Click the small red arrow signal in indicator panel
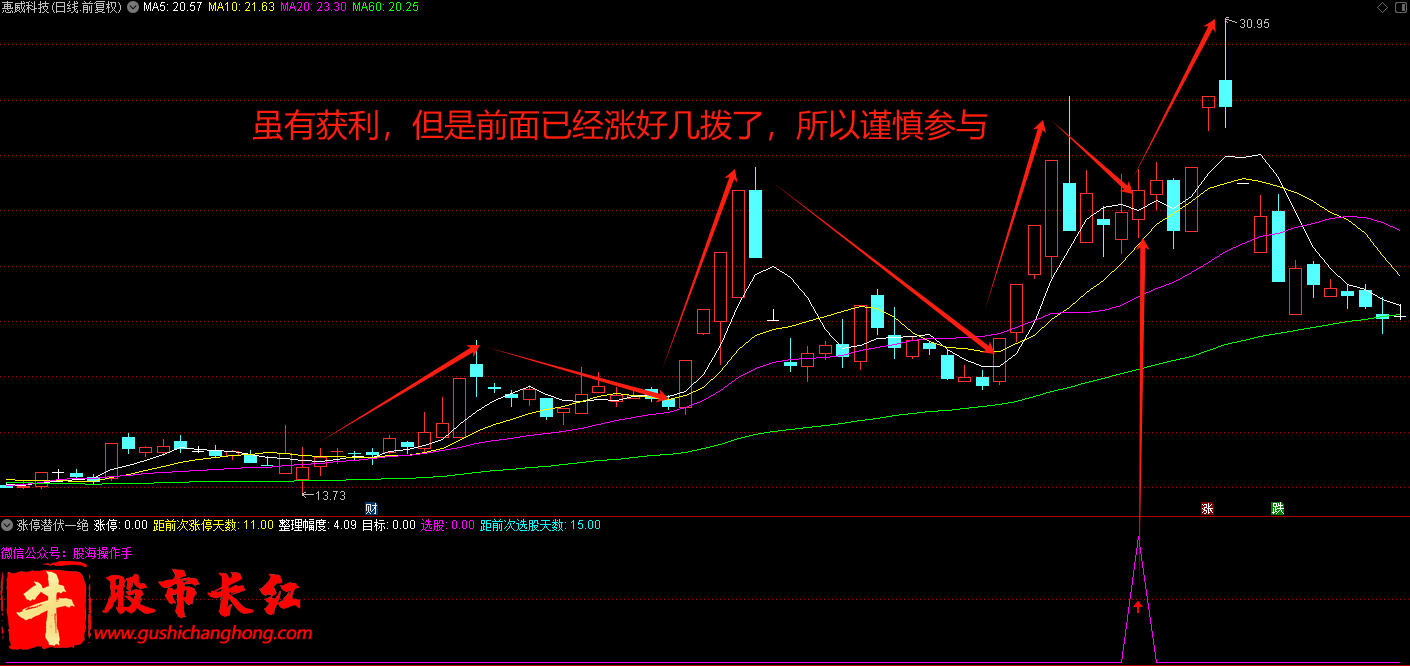 (1137, 606)
